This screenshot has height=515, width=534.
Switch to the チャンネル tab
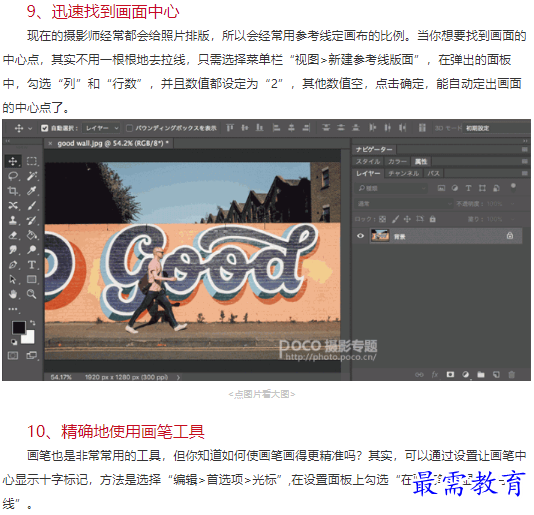tap(404, 173)
